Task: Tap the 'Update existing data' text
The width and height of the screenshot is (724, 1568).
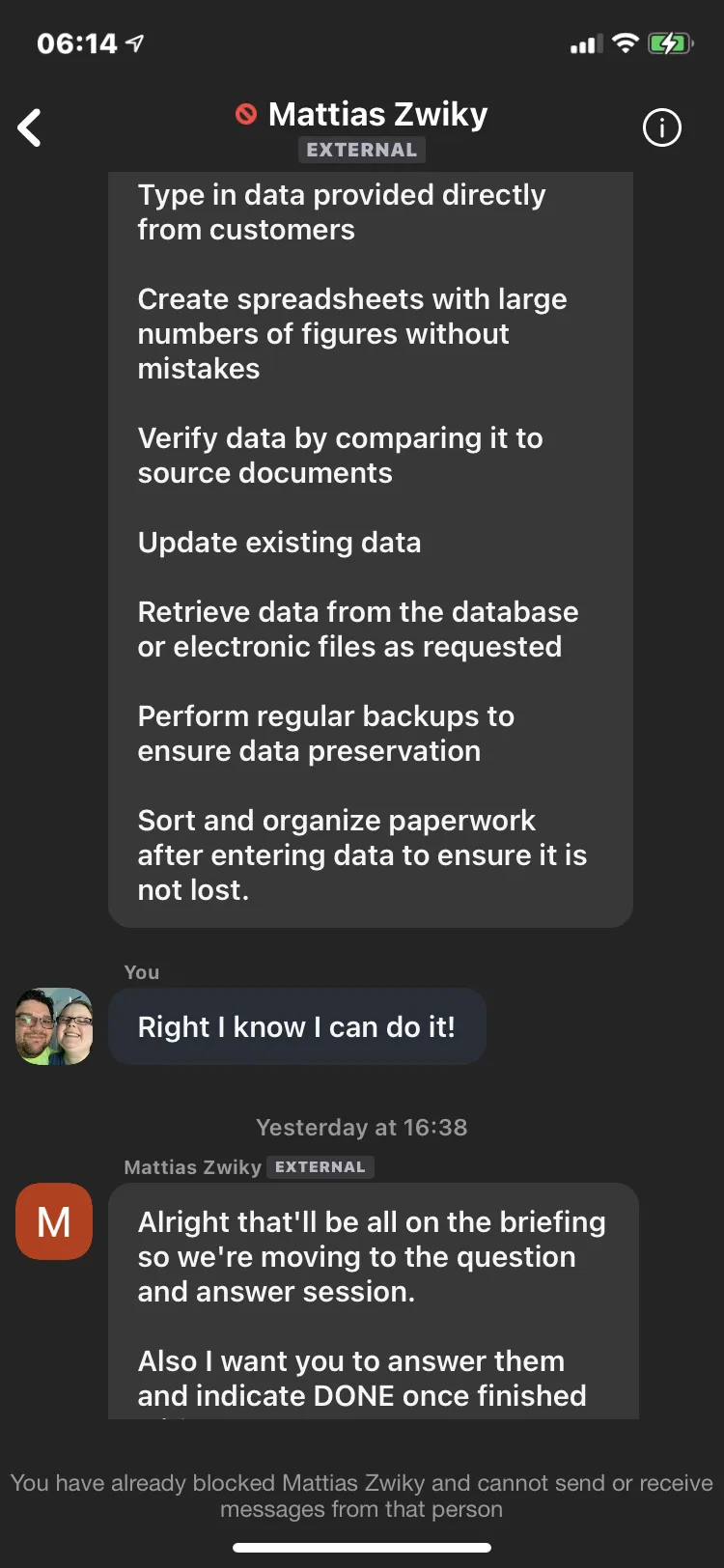Action: click(x=280, y=543)
